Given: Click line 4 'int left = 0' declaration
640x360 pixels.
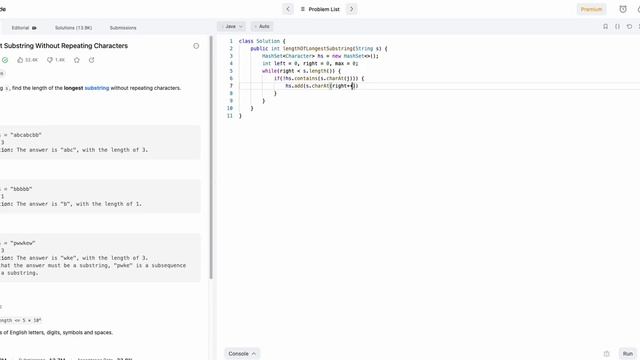Looking at the screenshot, I should [x=310, y=63].
